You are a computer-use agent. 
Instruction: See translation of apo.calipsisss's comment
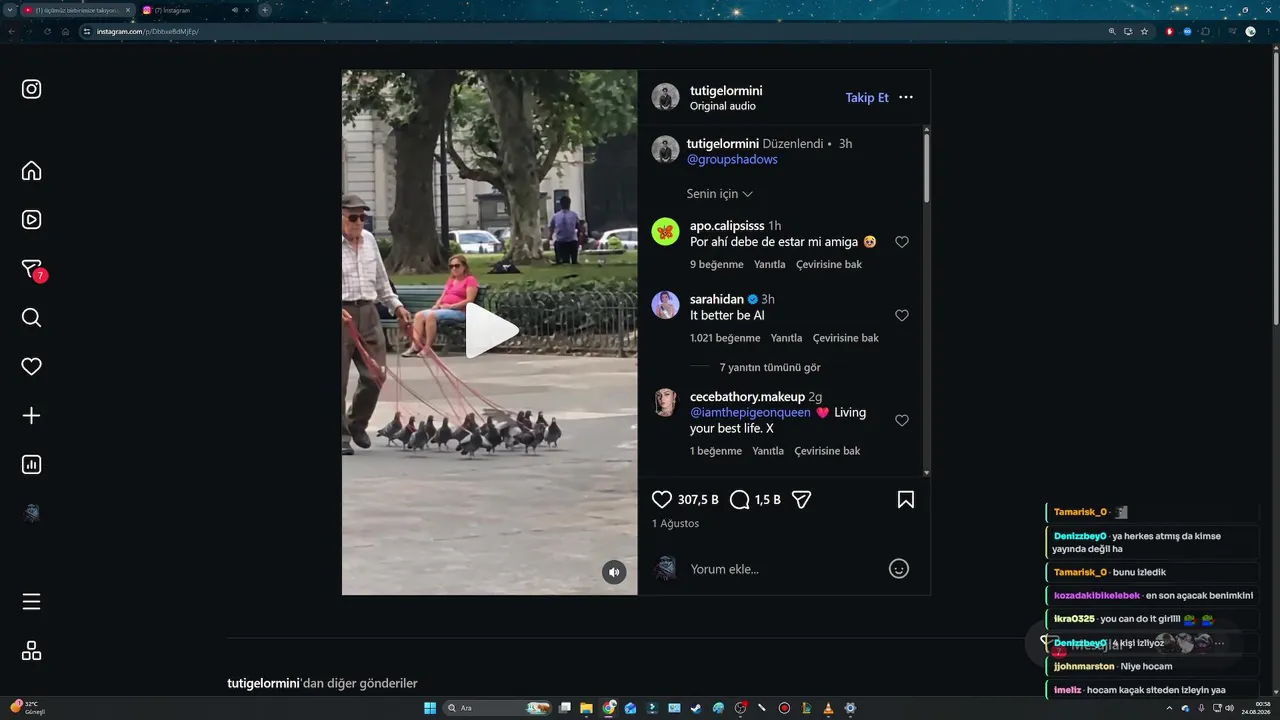pyautogui.click(x=829, y=265)
